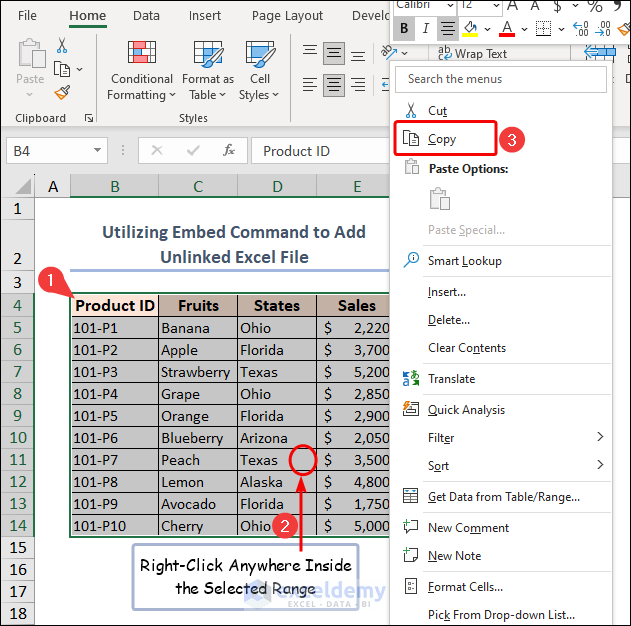Viewport: 631px width, 626px height.
Task: Click the cell containing Strawberry
Action: 198,372
